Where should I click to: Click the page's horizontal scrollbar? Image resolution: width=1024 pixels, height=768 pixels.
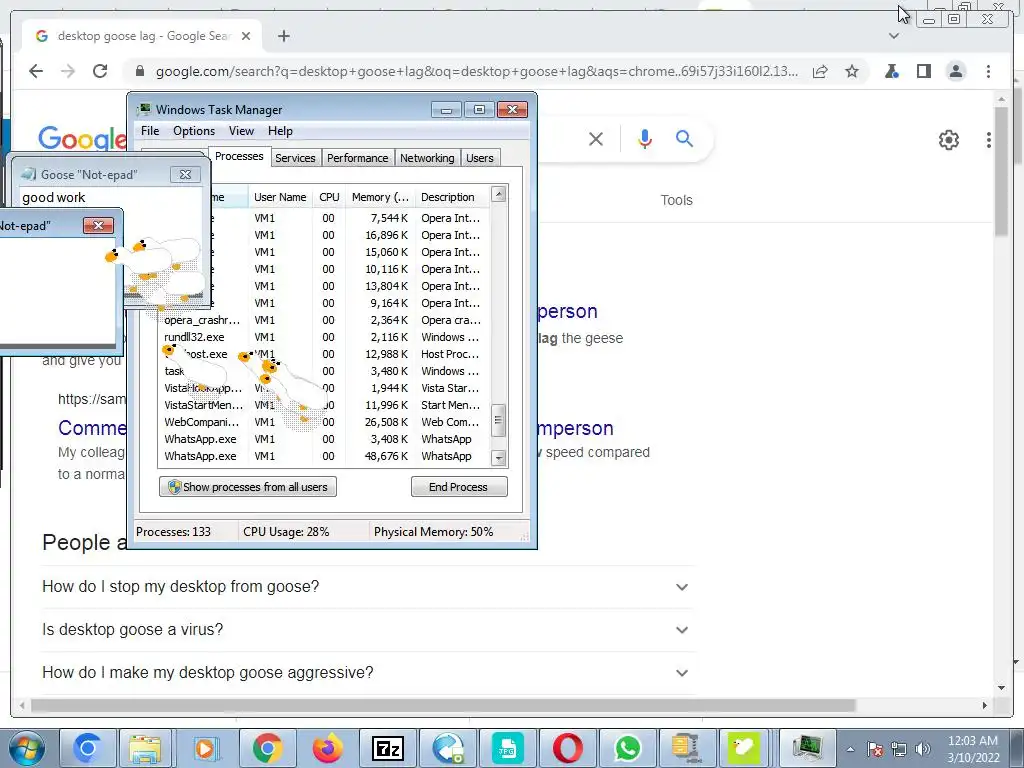coord(443,705)
